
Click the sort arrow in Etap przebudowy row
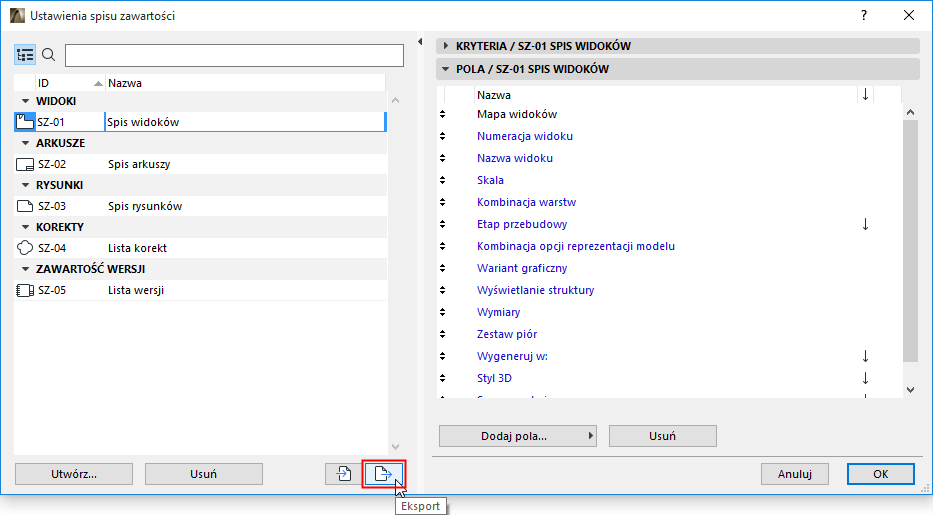(865, 224)
